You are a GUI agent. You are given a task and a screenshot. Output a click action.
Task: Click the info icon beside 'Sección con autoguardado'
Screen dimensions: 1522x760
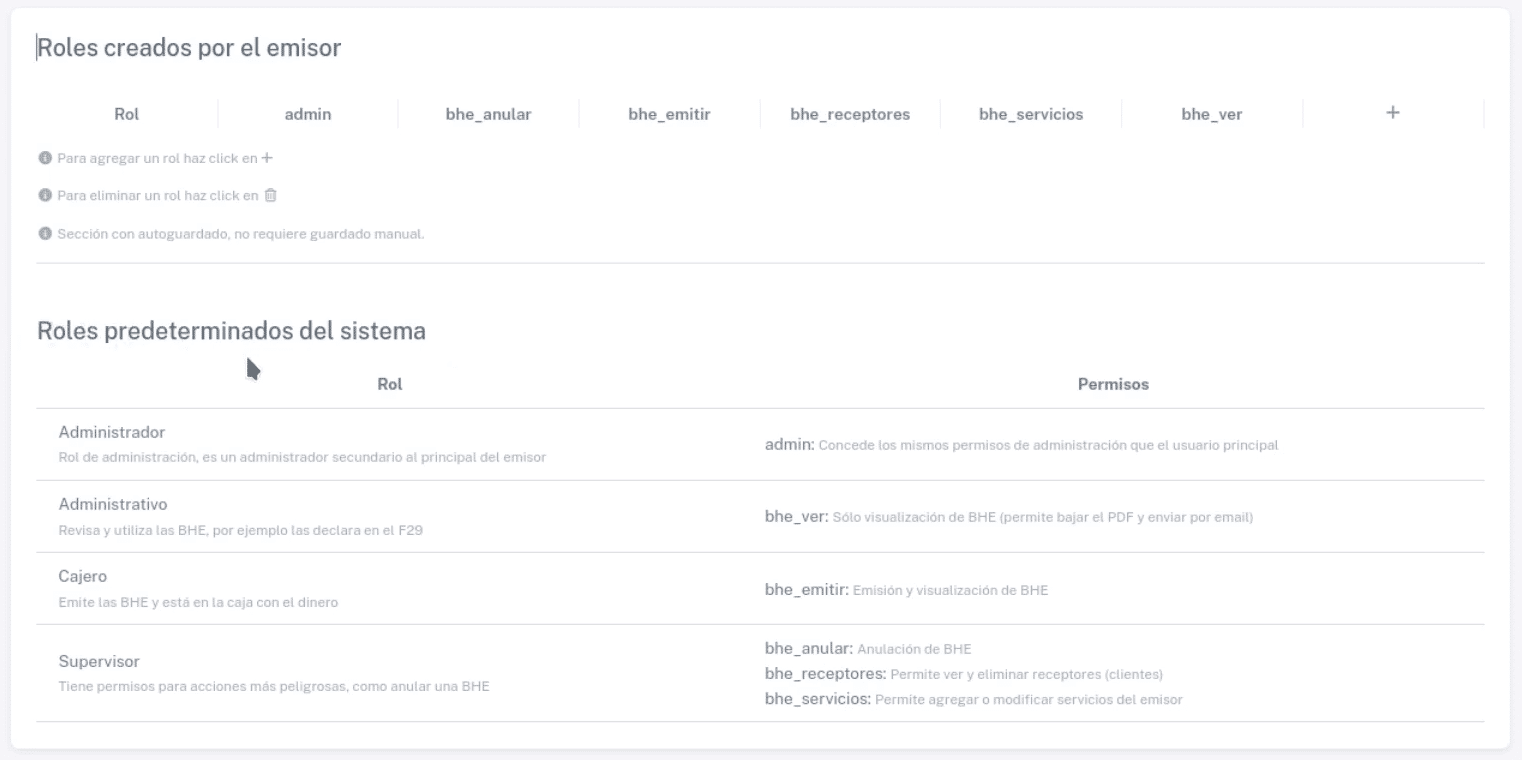(44, 234)
